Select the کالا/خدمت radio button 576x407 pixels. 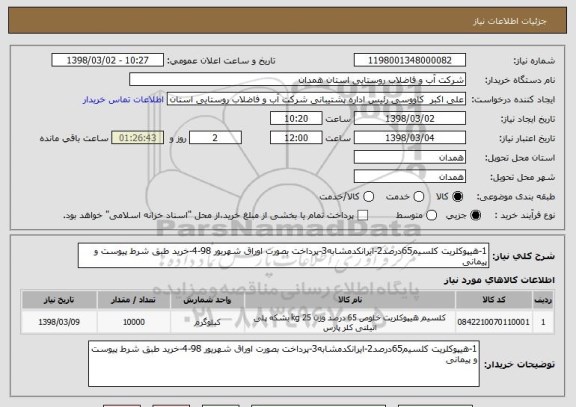coord(368,197)
